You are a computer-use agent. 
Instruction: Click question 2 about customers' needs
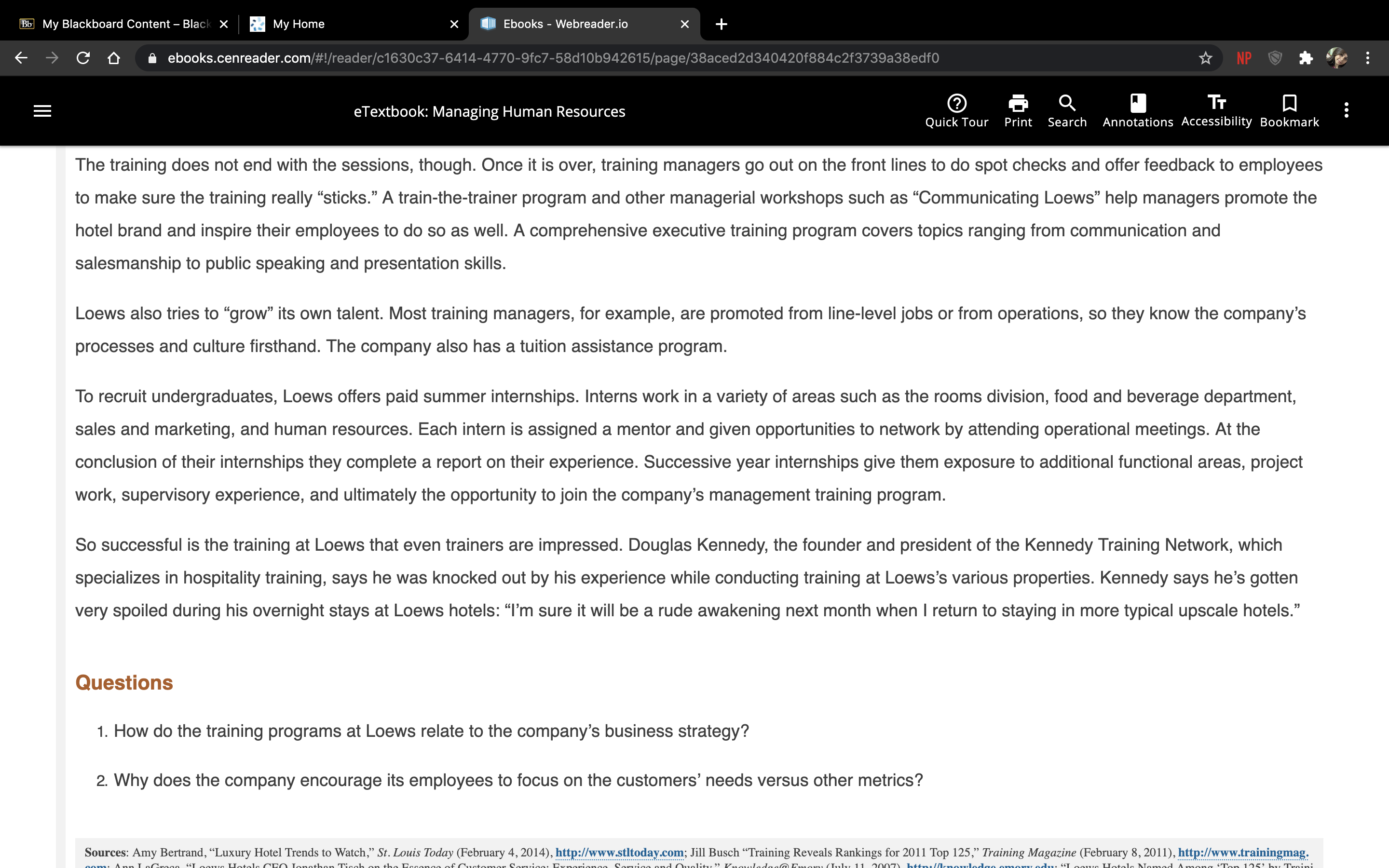coord(517,780)
